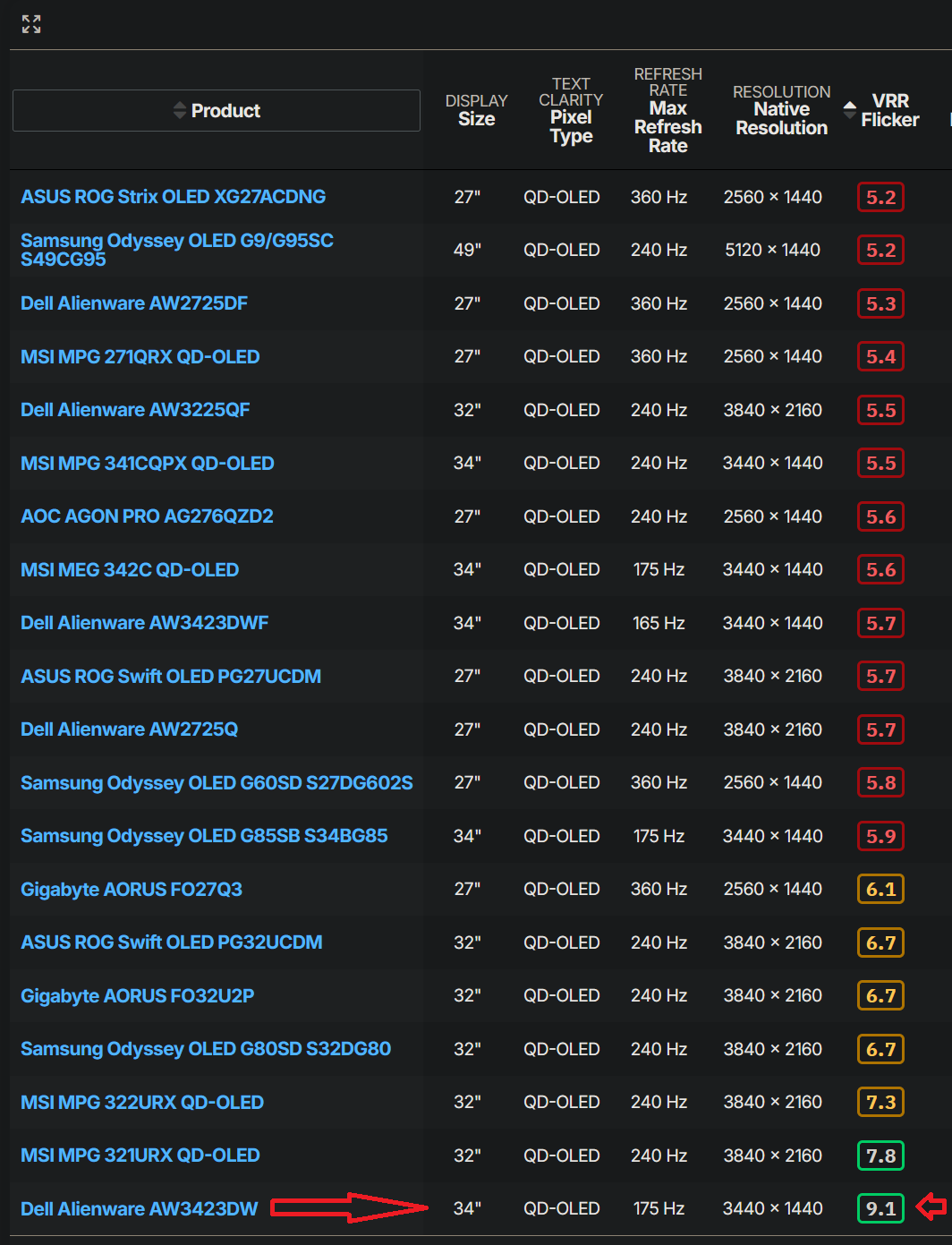Open Samsung Odyssey OLED G80SD S32DG80 link
This screenshot has height=1245, width=952.
coord(206,1049)
